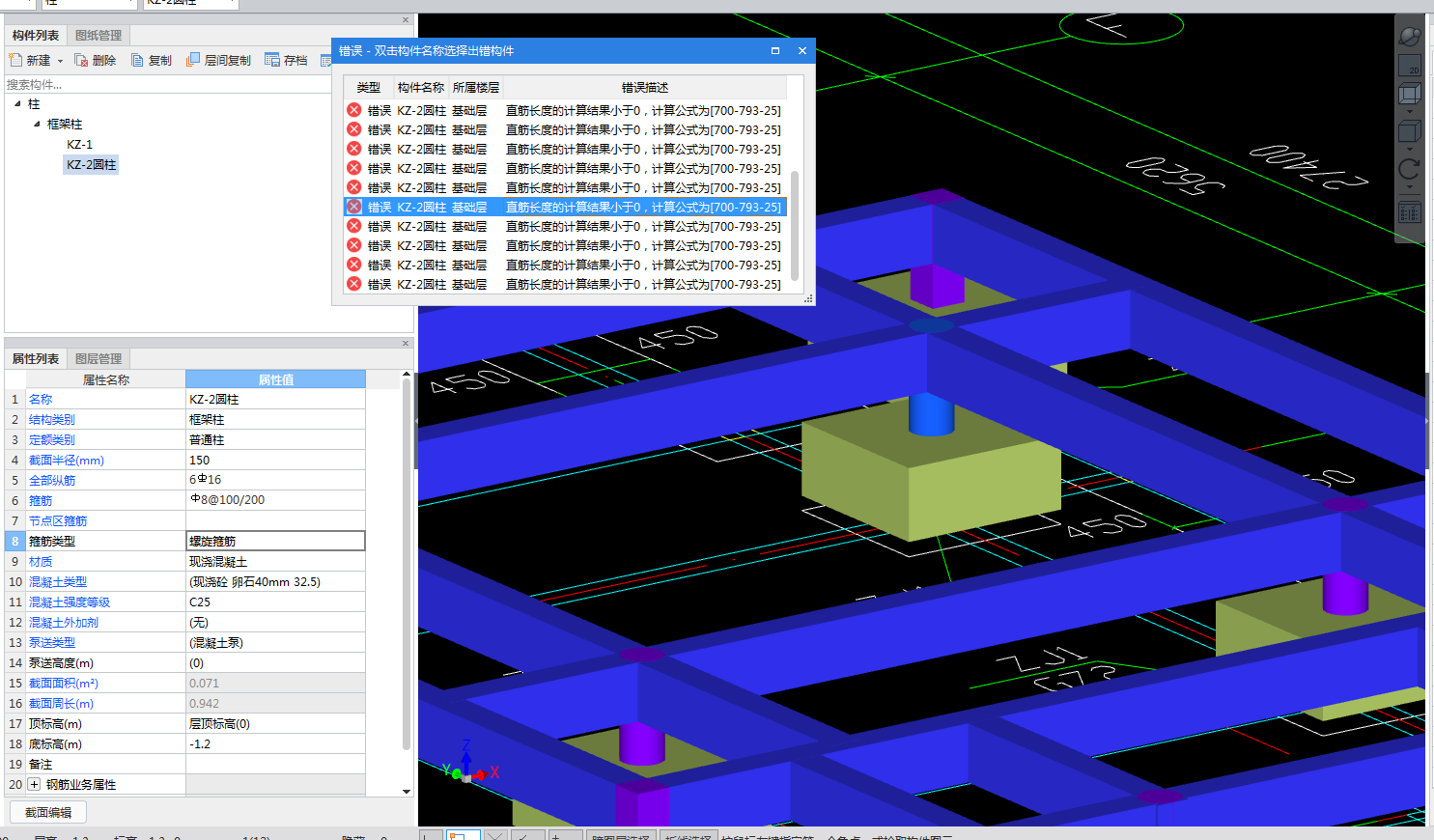Select KZ-2圆柱 in the component tree
This screenshot has height=840, width=1434.
click(x=91, y=165)
